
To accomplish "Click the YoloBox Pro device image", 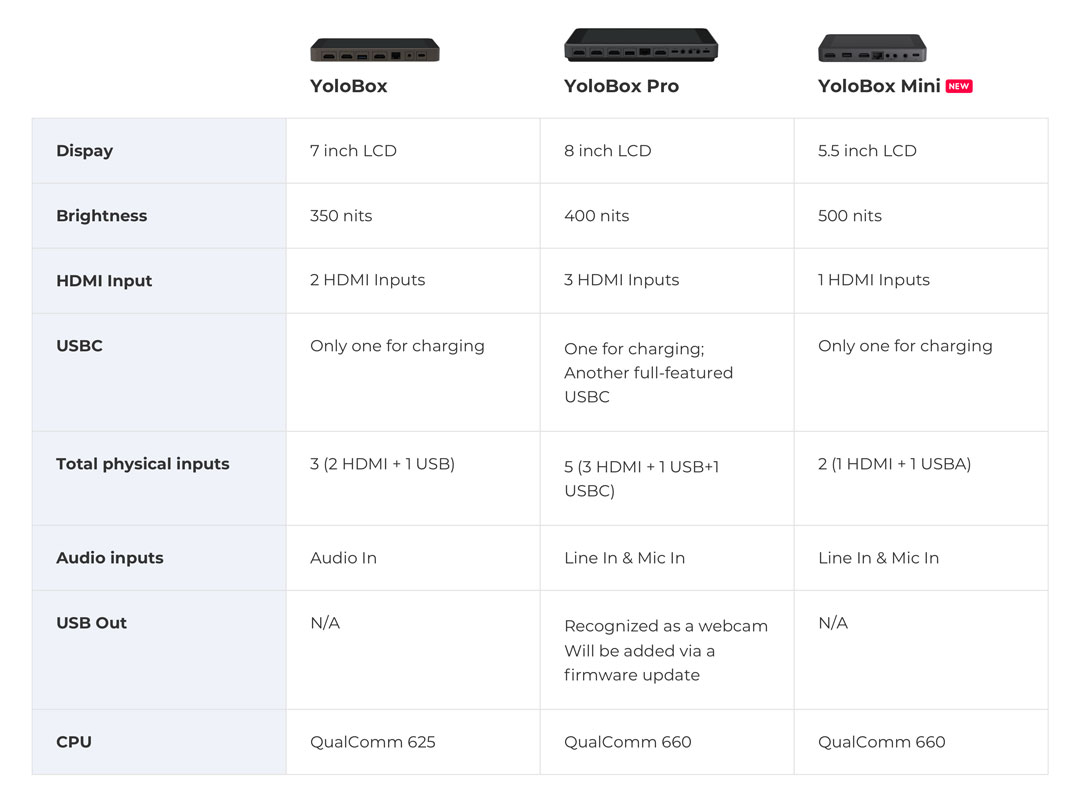I will (641, 45).
